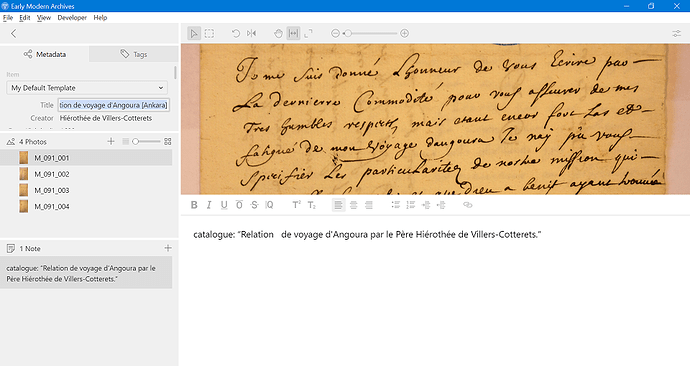Open the My Default Template dropdown

88,88
